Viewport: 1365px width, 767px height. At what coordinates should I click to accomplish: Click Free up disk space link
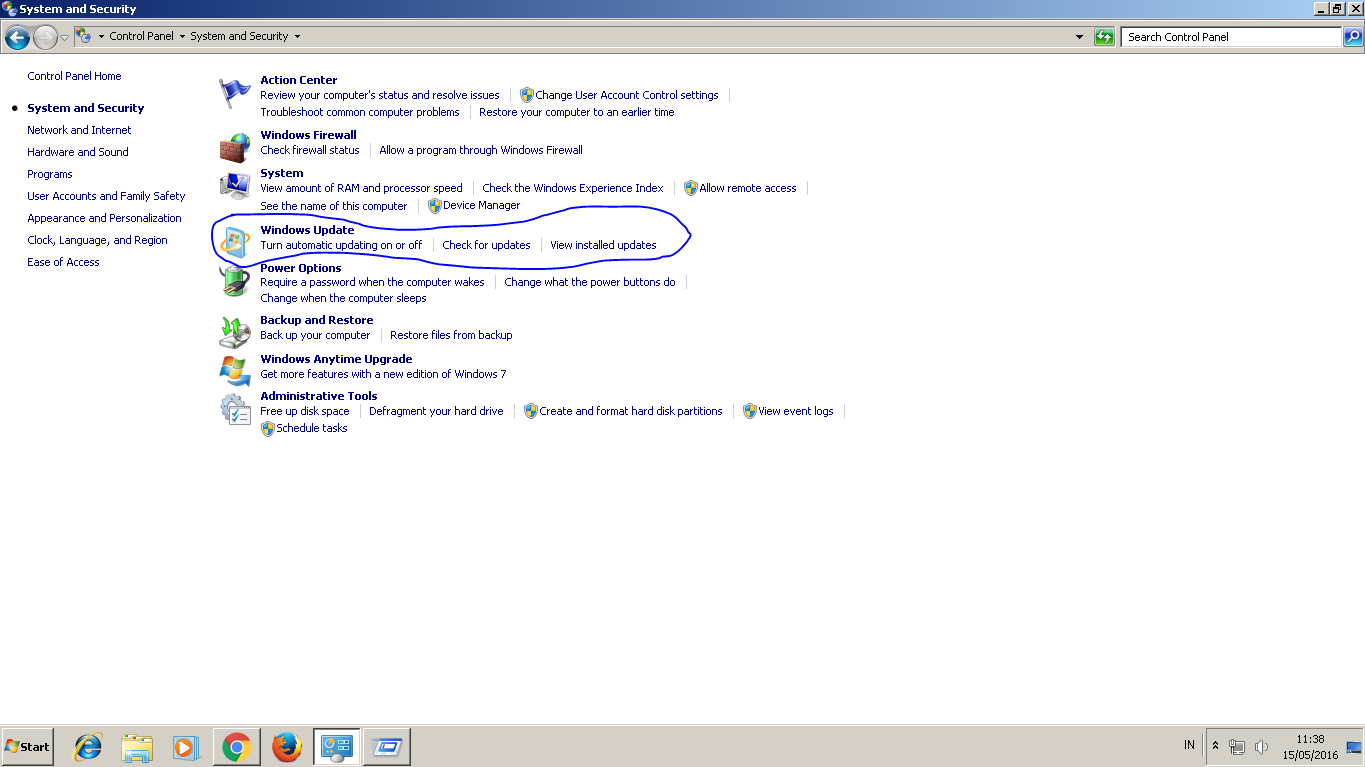pyautogui.click(x=305, y=411)
